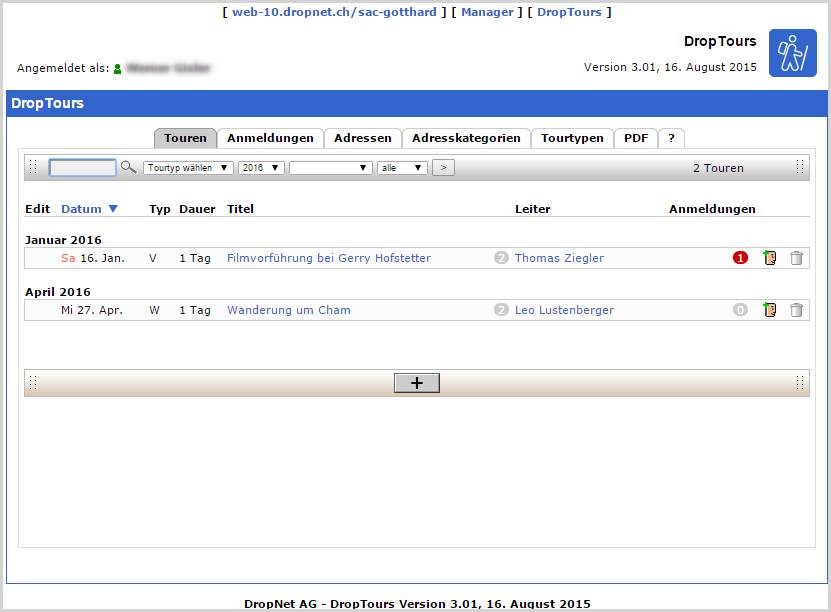Open the empty filter dropdown

[331, 168]
